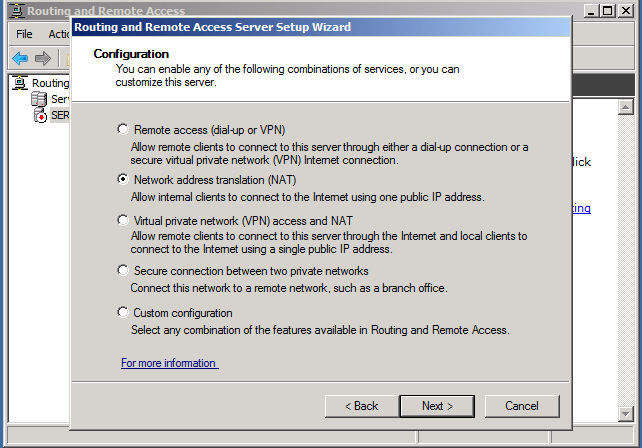Proceed with the Next button
Screen dimensions: 642x448
(x=437, y=406)
